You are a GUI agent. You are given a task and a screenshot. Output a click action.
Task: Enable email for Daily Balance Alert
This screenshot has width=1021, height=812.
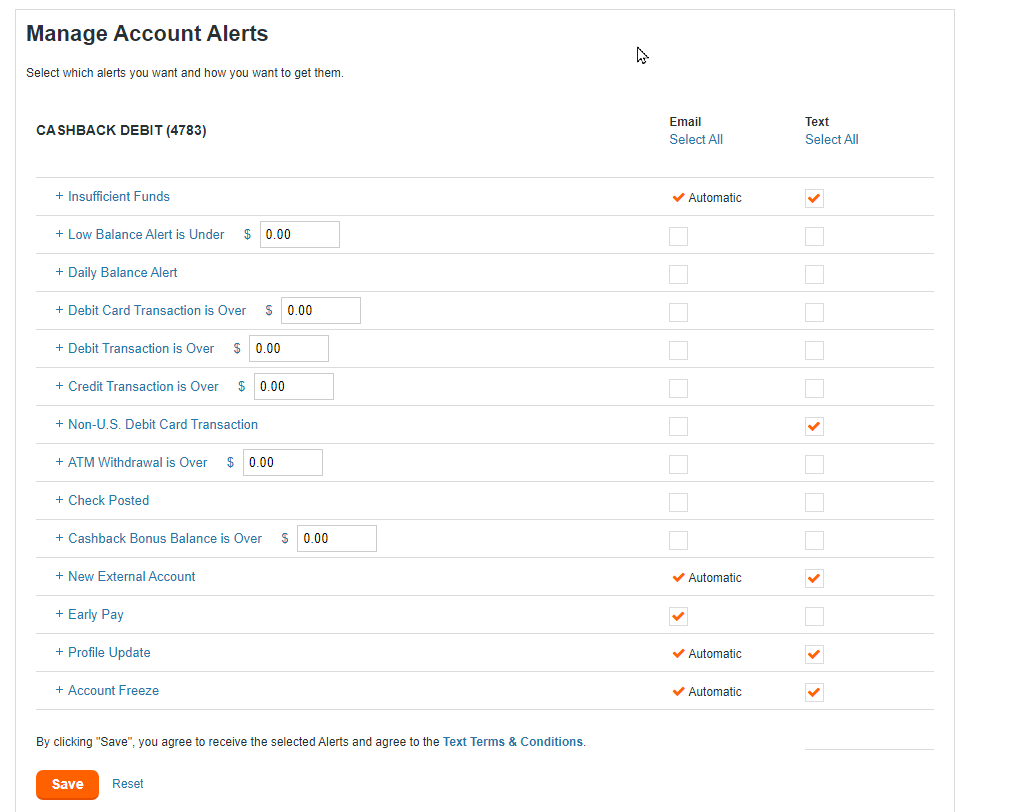(x=678, y=274)
